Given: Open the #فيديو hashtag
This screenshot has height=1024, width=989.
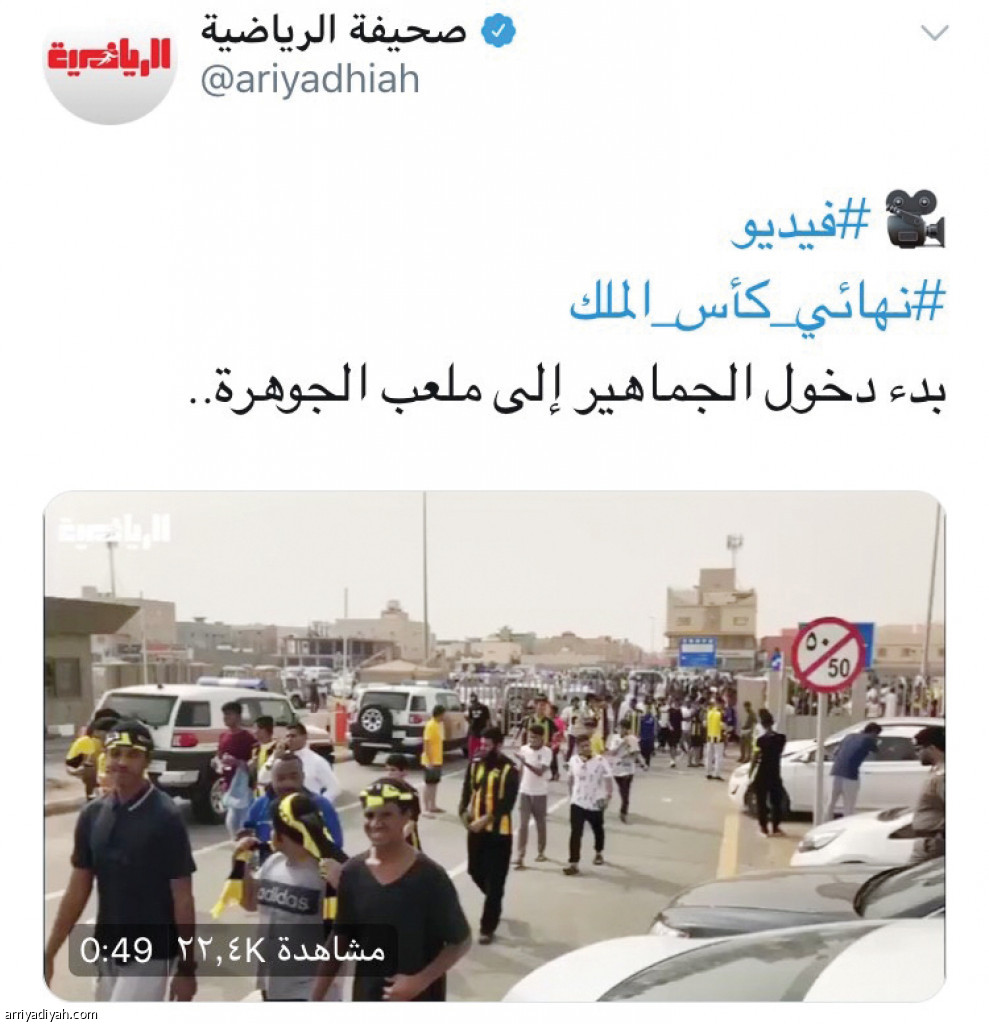Looking at the screenshot, I should pyautogui.click(x=801, y=220).
